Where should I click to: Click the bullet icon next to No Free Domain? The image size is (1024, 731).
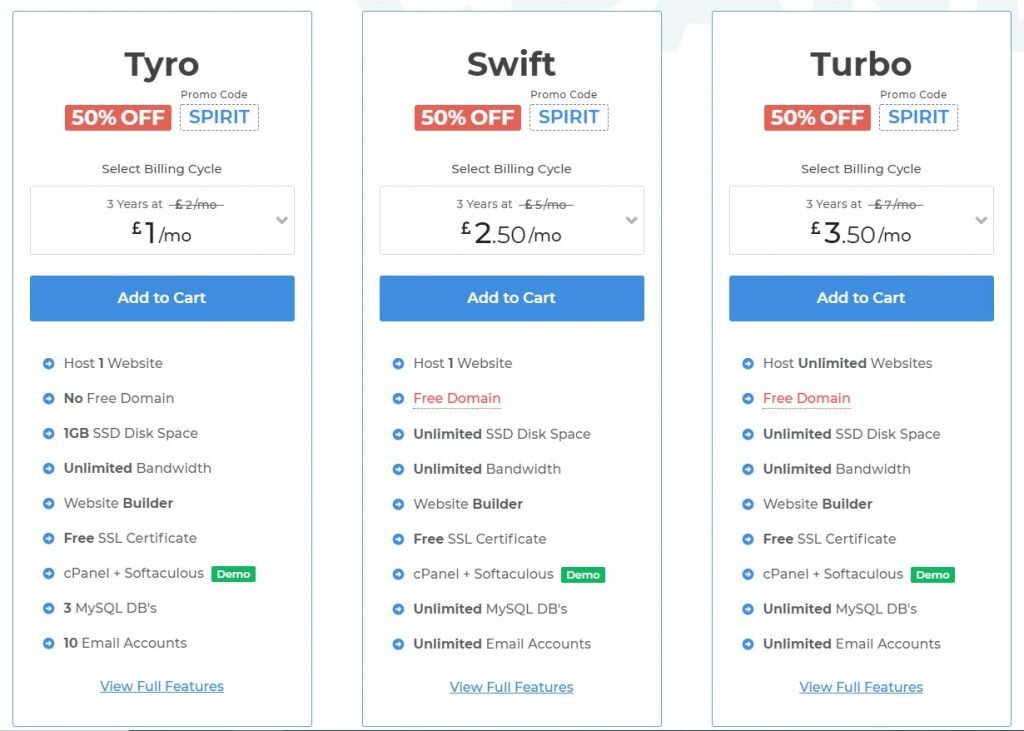click(x=48, y=398)
